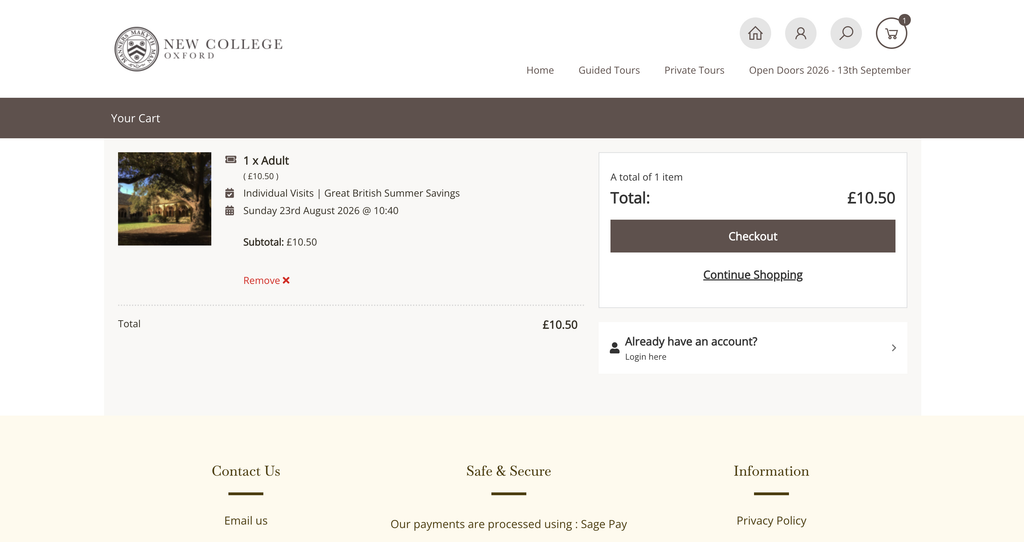1024x542 pixels.
Task: Click Email us in footer
Action: [x=246, y=520]
